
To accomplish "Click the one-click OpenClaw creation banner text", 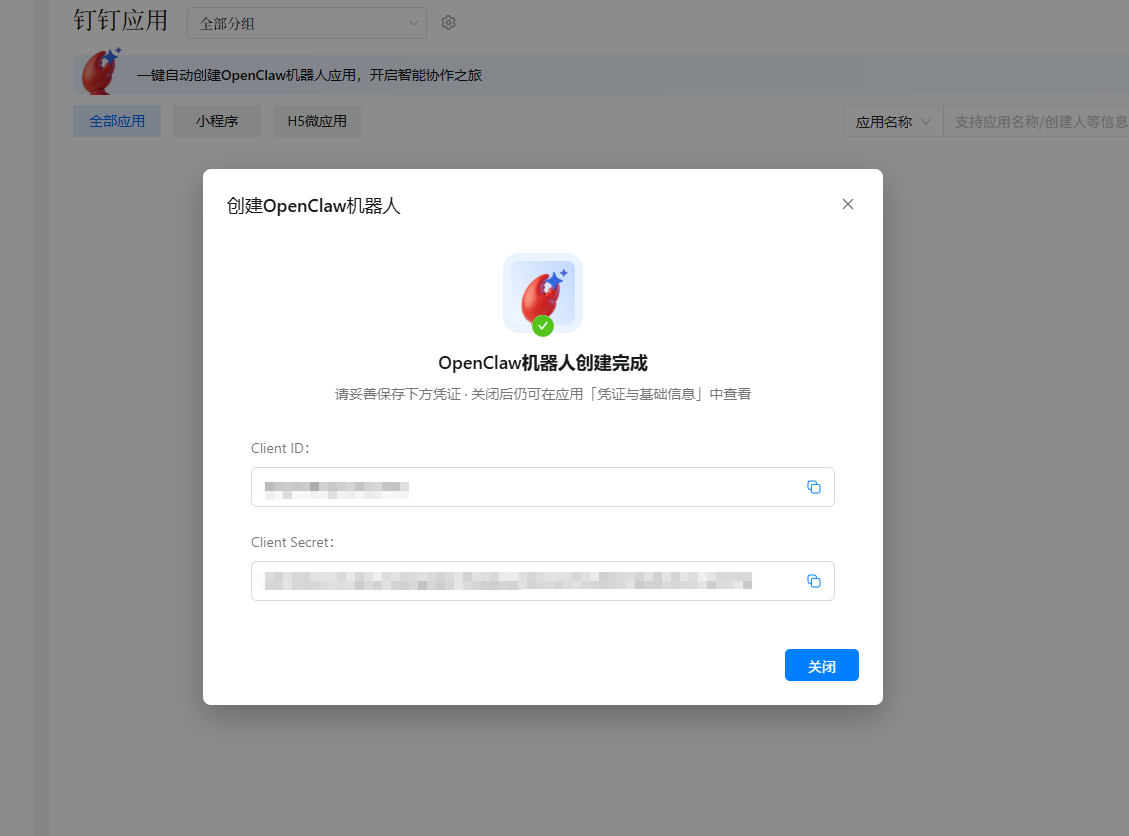I will coord(310,75).
